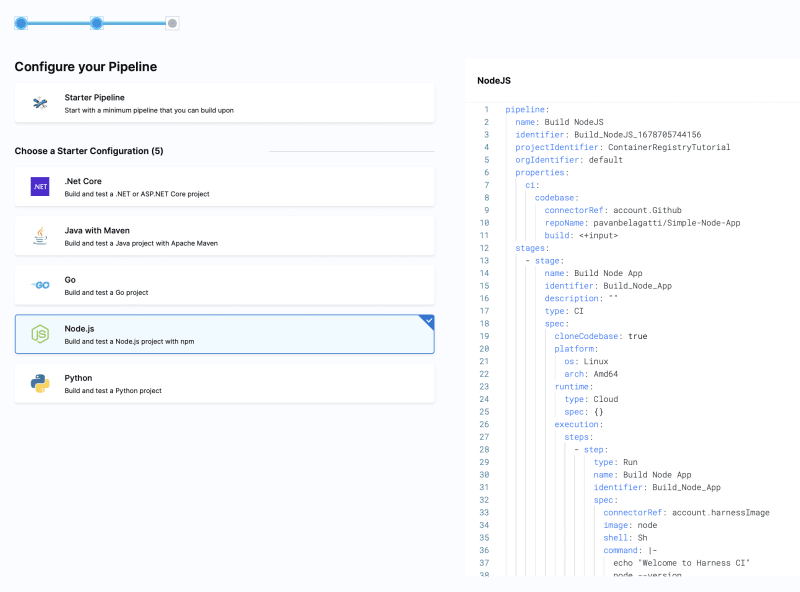800x592 pixels.
Task: Click 'repoName: pavanbelagatti/Simple-Node-App' line
Action: coord(642,223)
